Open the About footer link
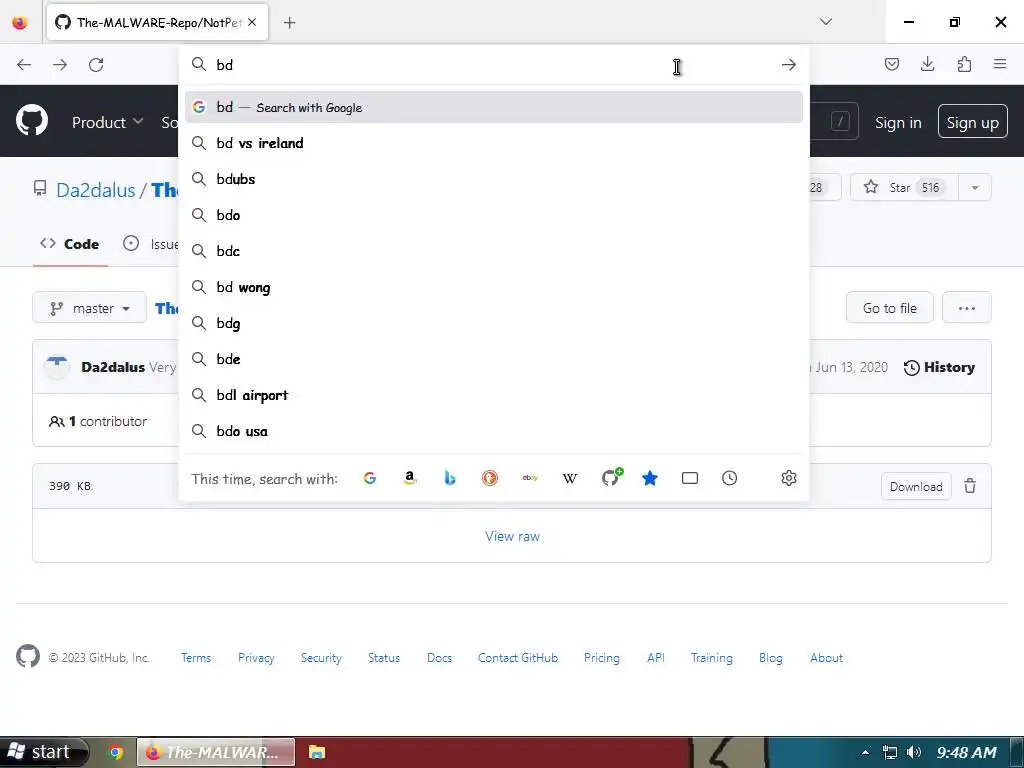This screenshot has height=768, width=1024. [826, 658]
